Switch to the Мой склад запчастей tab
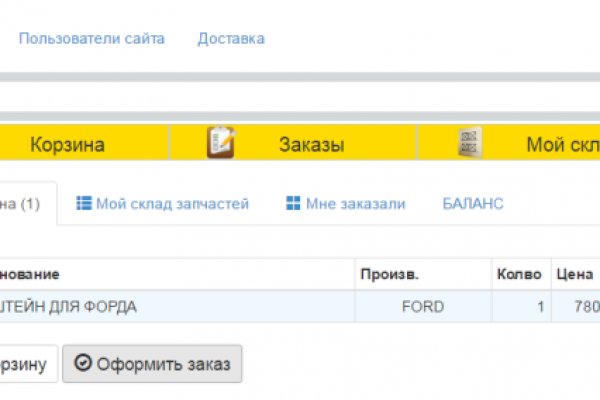 click(163, 203)
